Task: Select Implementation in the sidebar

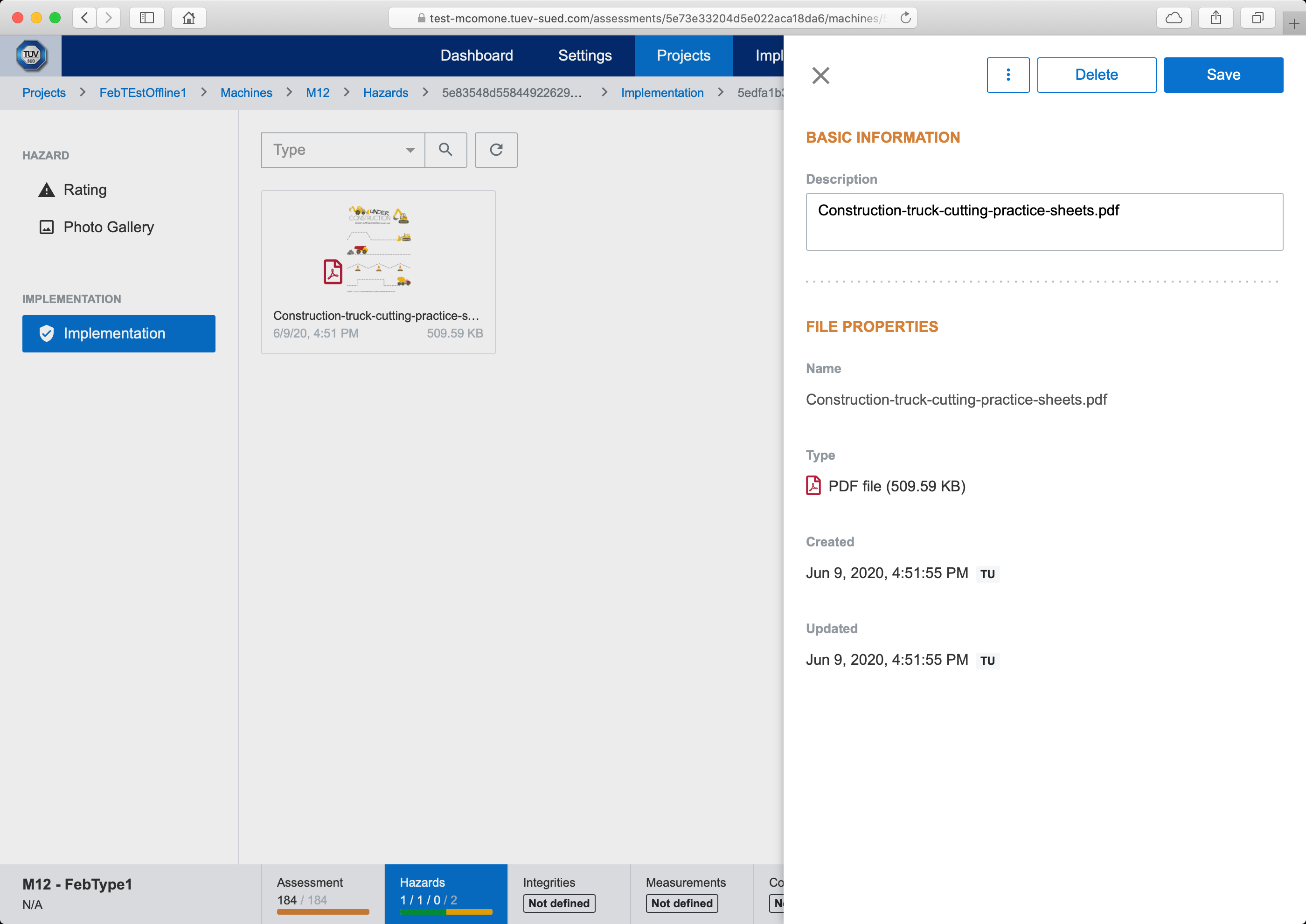Action: (118, 333)
